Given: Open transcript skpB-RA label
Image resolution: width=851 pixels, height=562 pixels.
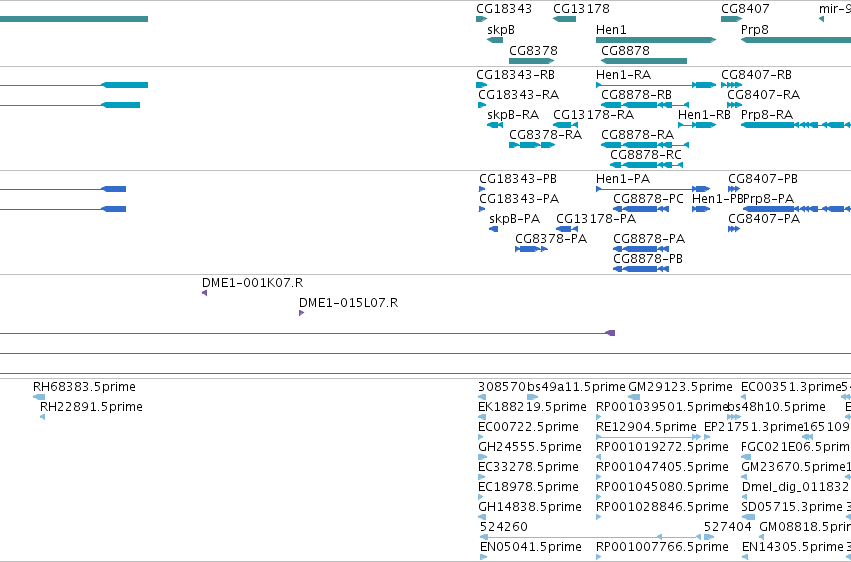Looking at the screenshot, I should pyautogui.click(x=513, y=114).
